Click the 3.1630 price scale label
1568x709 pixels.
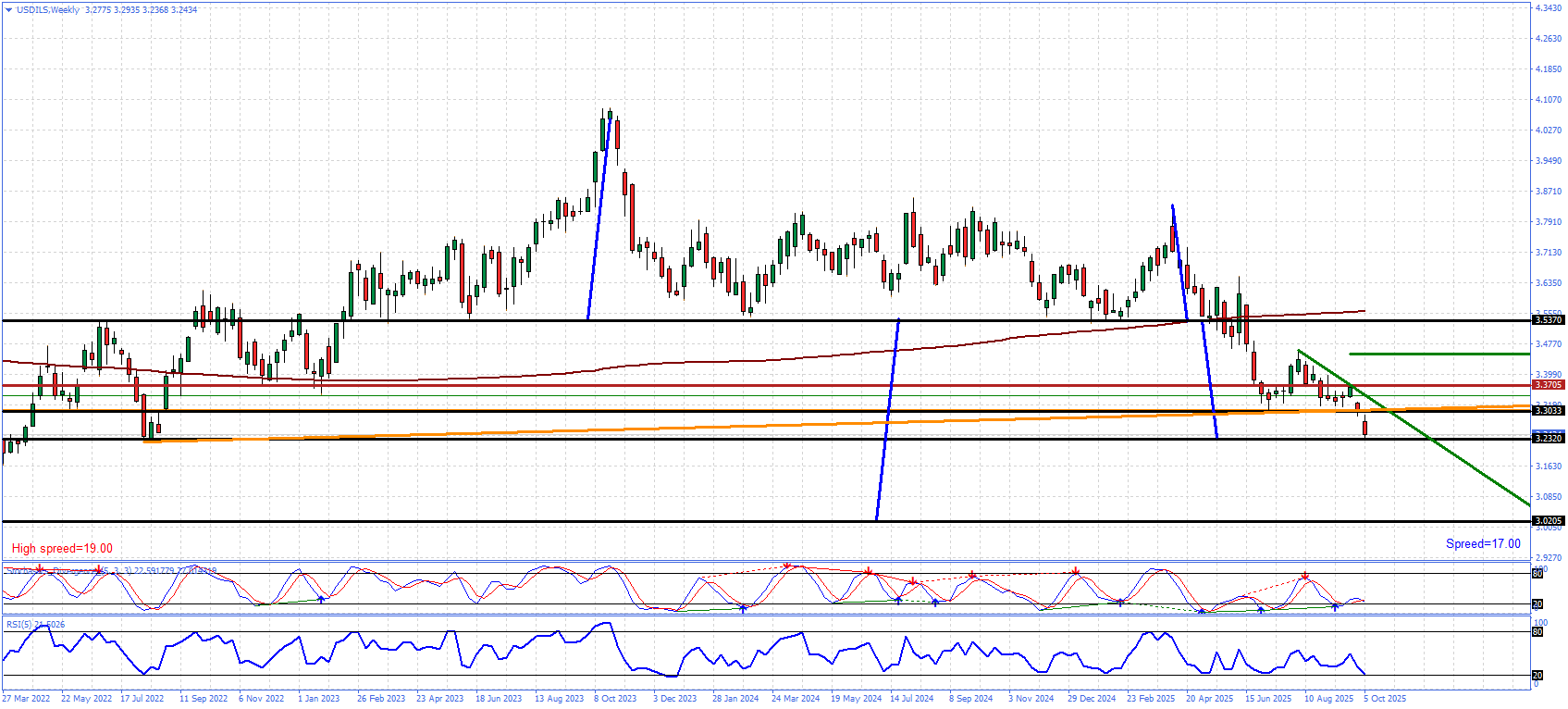pos(1549,466)
